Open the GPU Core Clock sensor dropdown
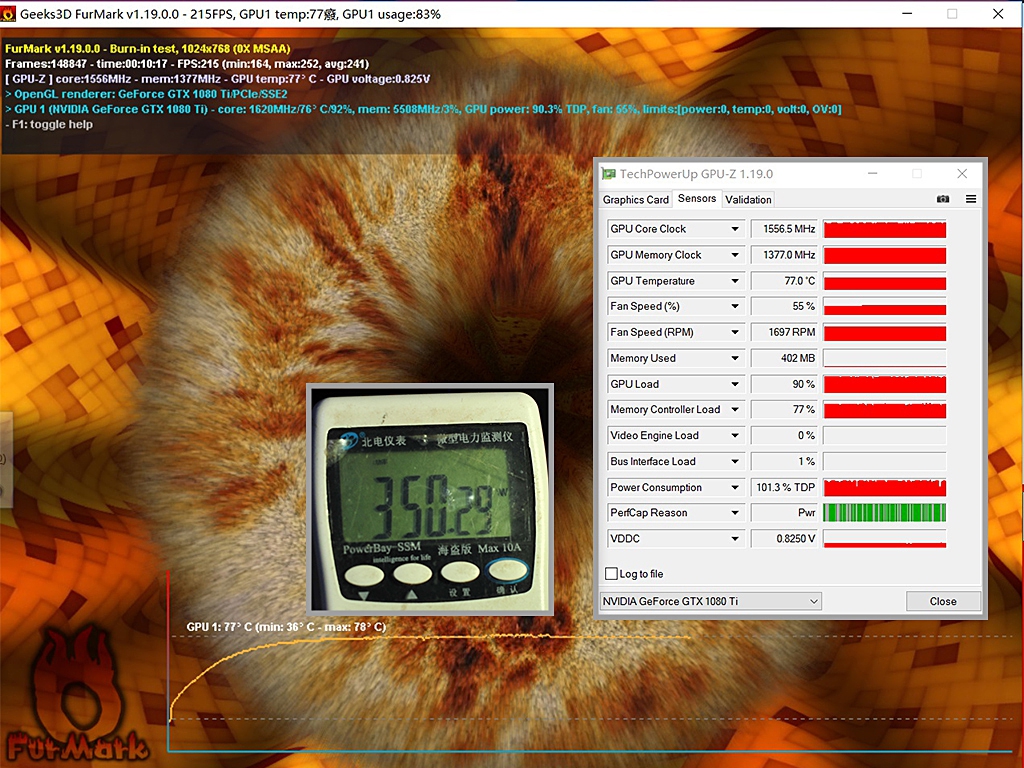This screenshot has width=1024, height=768. tap(735, 229)
